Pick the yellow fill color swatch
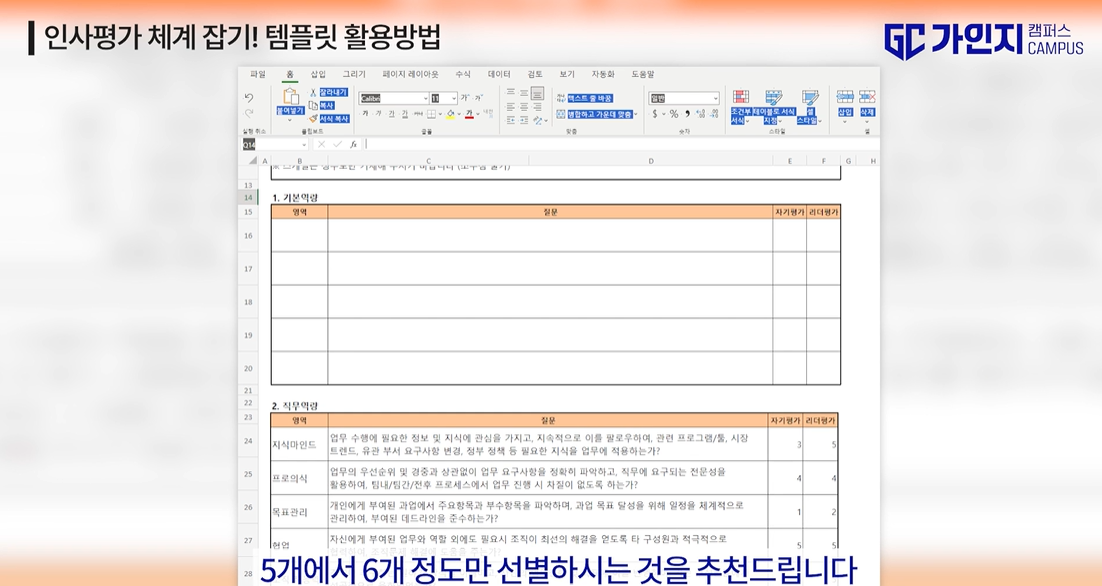 [x=451, y=116]
